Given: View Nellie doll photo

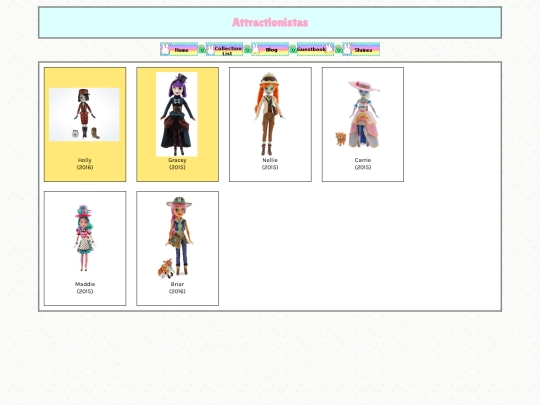Looking at the screenshot, I should click(x=270, y=114).
